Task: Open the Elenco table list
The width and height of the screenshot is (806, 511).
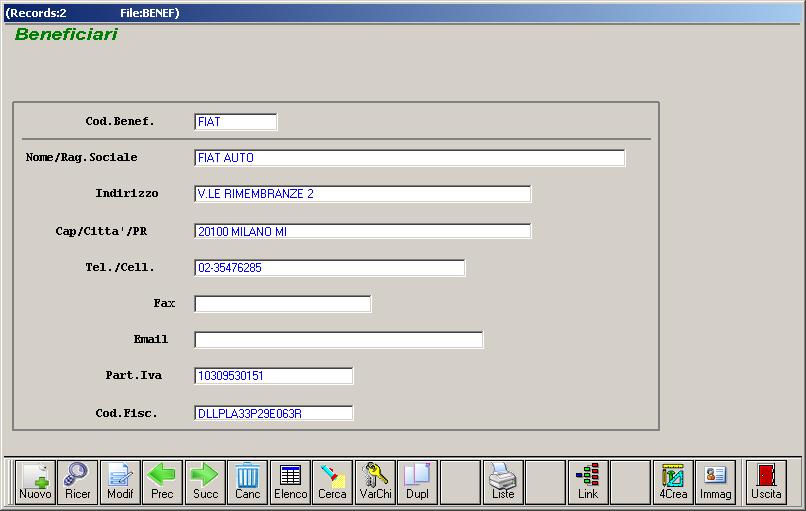Action: click(x=290, y=482)
